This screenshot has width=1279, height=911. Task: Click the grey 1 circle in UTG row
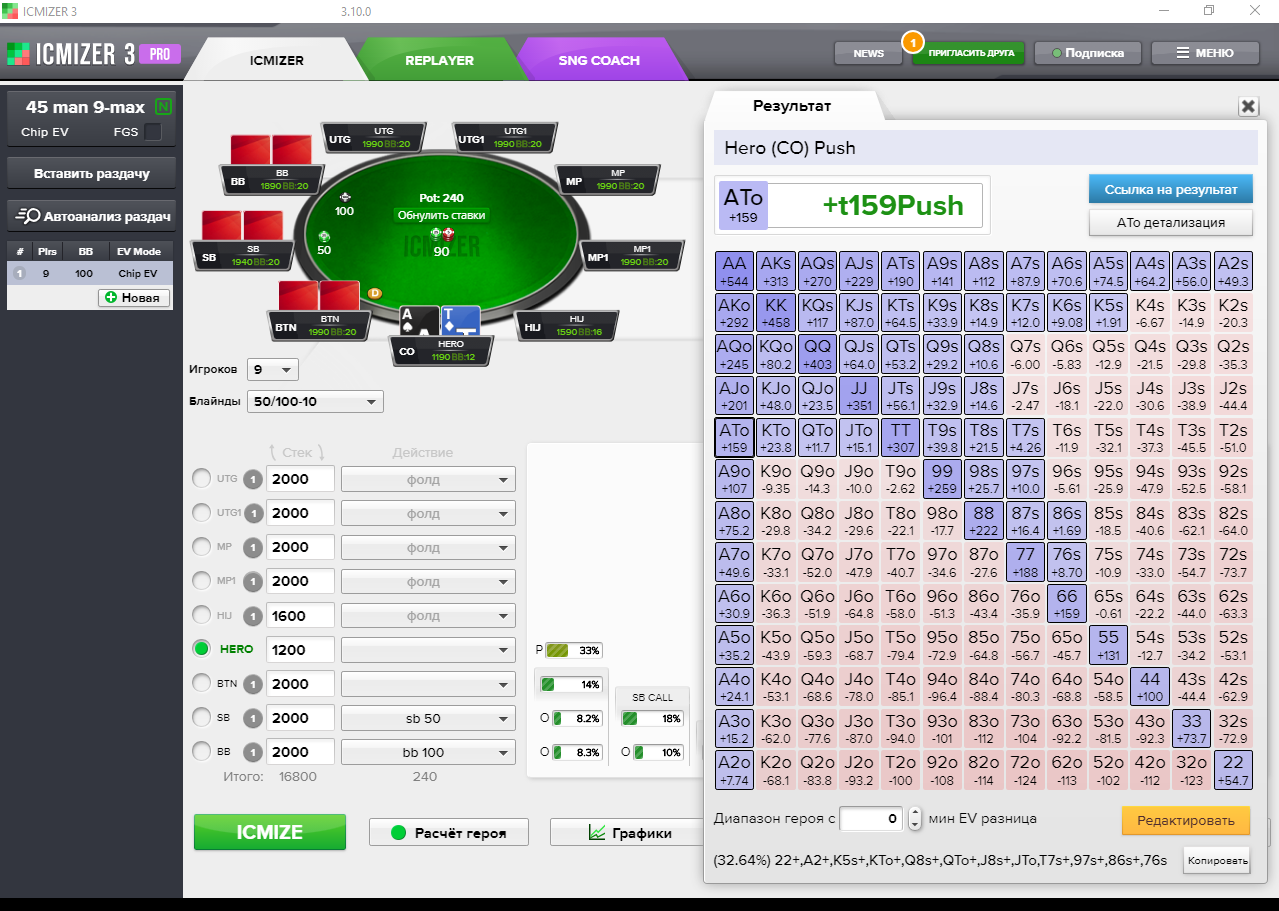click(254, 480)
